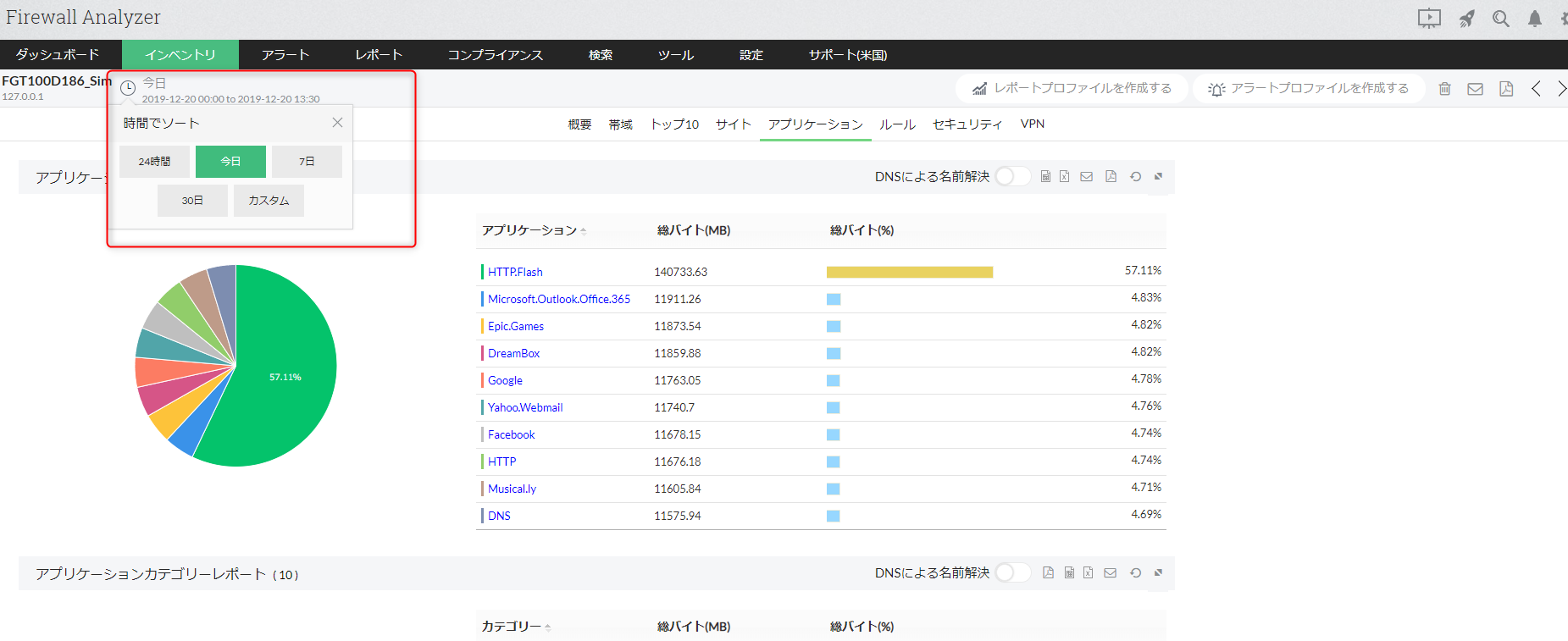Sort by アプリケーション column header arrow
This screenshot has width=1568, height=641.
pos(584,231)
